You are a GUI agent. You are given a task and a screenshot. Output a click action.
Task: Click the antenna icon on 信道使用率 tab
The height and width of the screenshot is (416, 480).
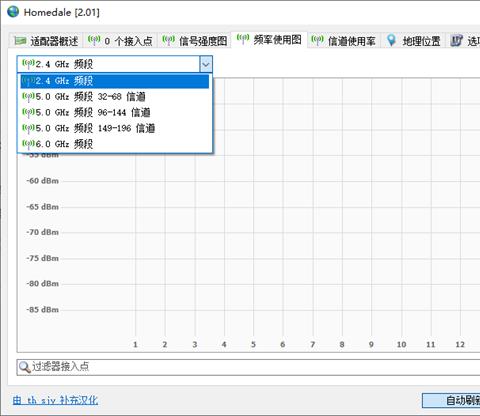coord(317,40)
